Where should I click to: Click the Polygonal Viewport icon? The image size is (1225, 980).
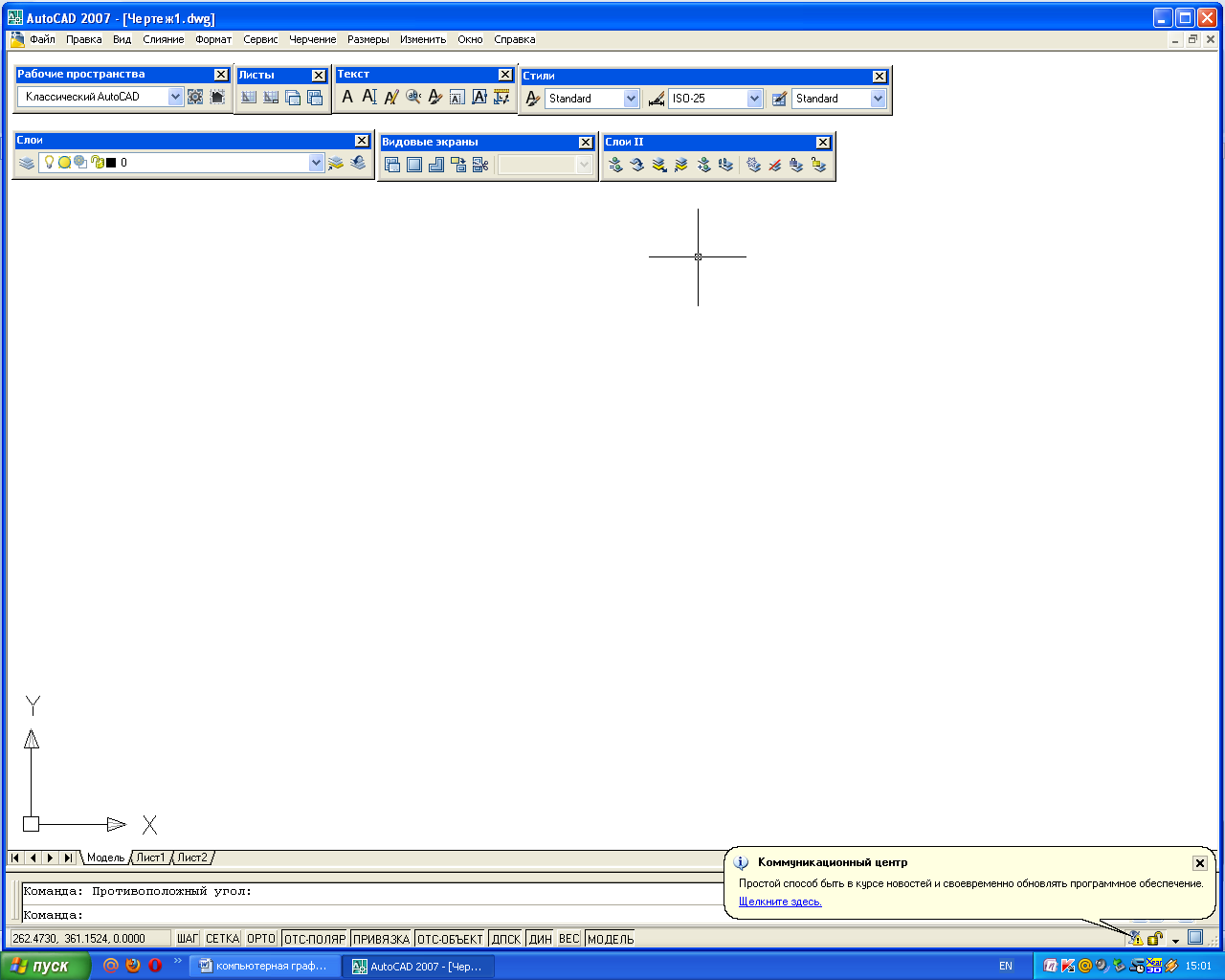pyautogui.click(x=435, y=165)
